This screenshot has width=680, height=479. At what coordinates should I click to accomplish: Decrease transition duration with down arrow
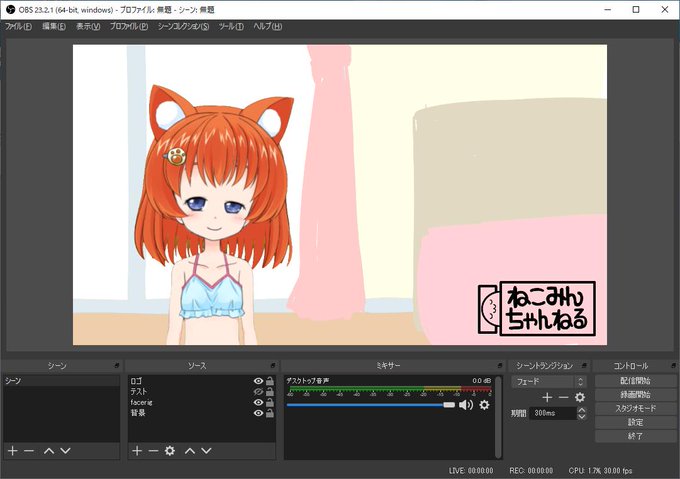pos(582,417)
